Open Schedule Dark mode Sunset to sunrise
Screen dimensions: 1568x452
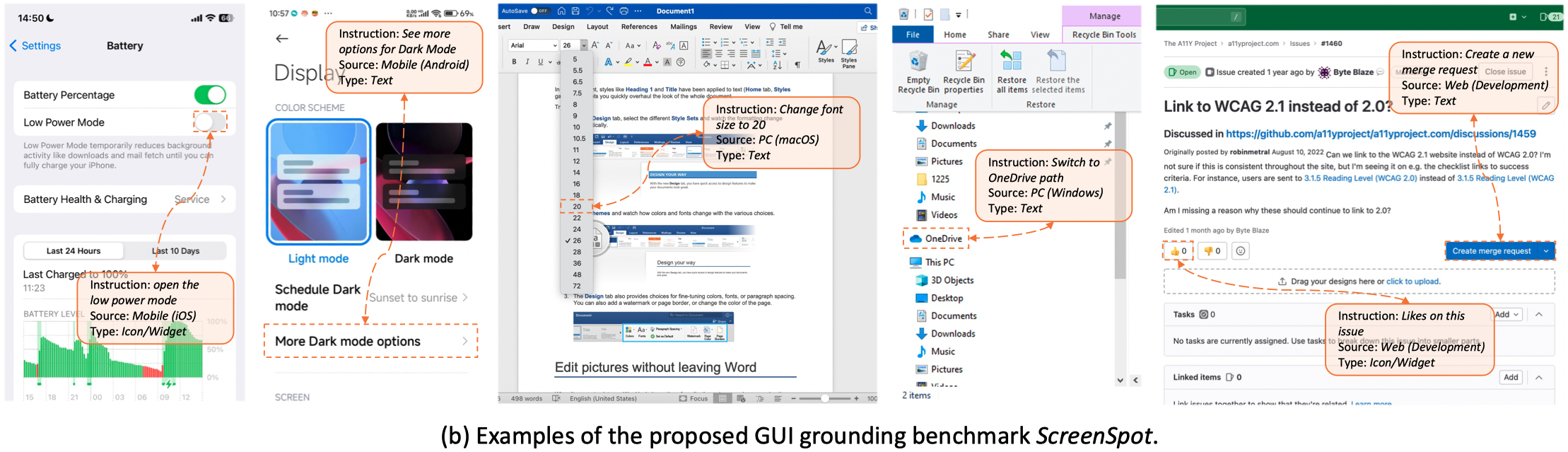371,298
